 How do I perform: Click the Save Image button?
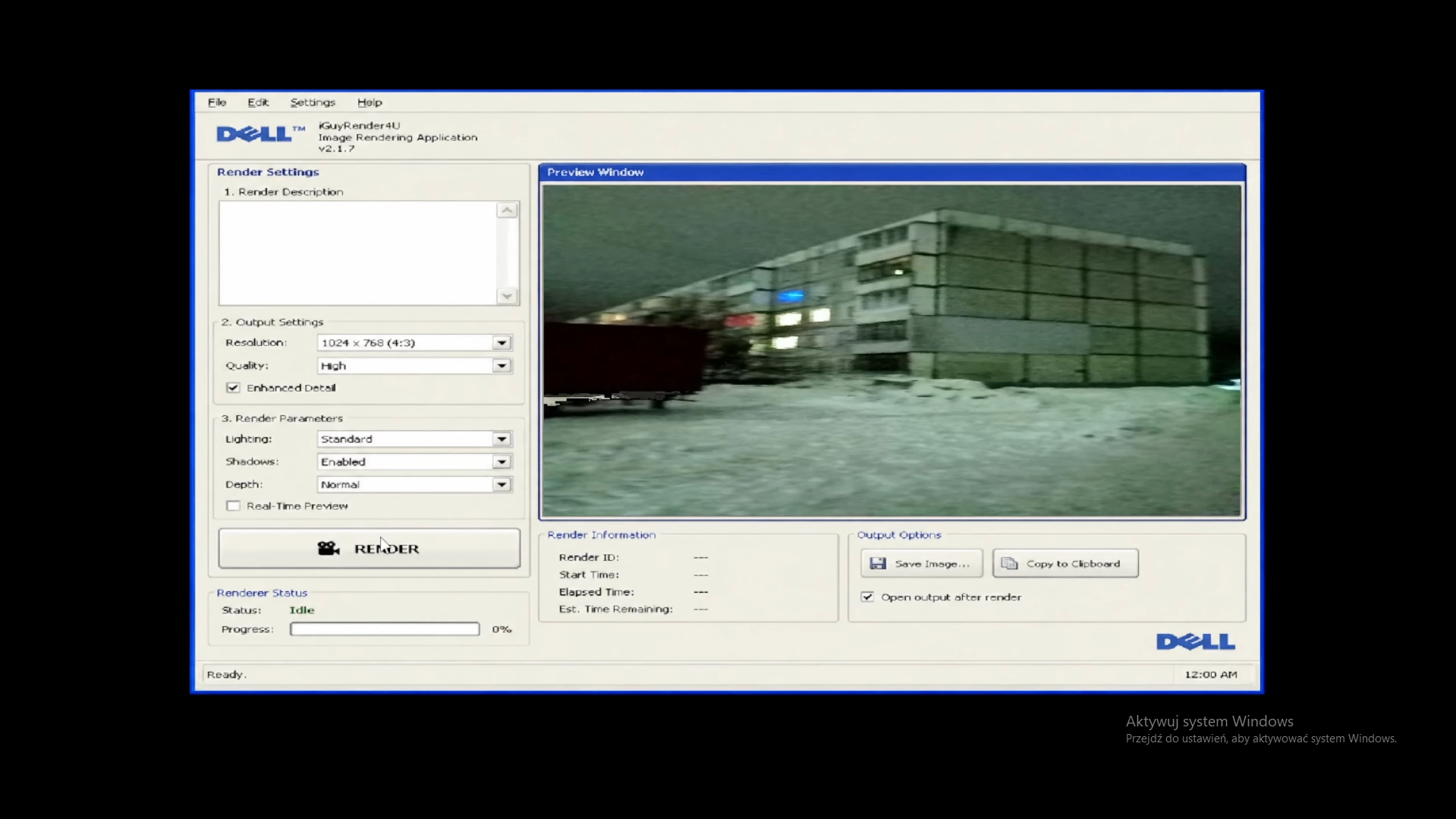[921, 563]
